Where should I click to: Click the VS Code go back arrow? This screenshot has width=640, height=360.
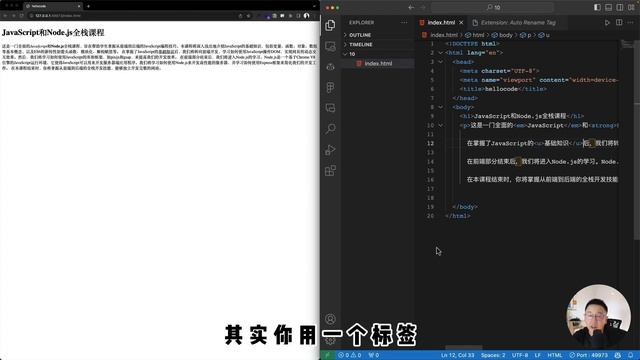tap(411, 7)
